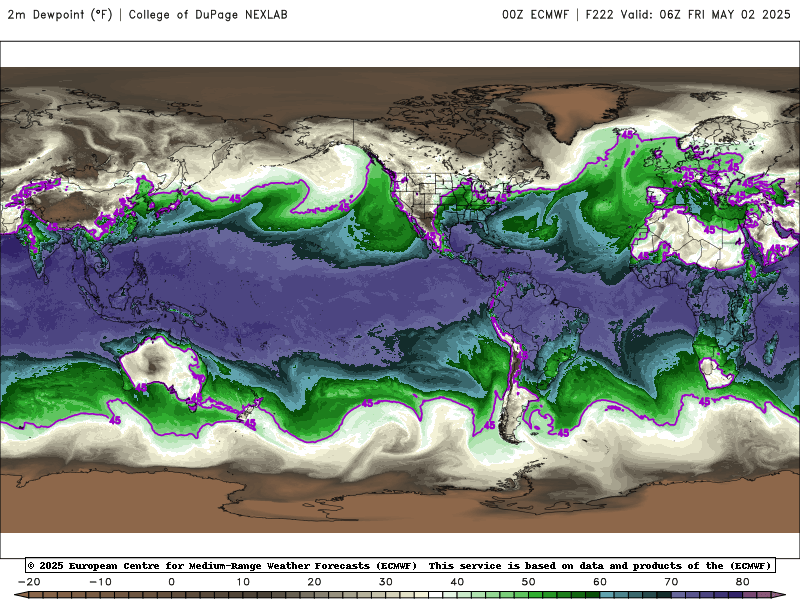Click the 0 color scale label
Image resolution: width=800 pixels, height=600 pixels.
pyautogui.click(x=171, y=582)
